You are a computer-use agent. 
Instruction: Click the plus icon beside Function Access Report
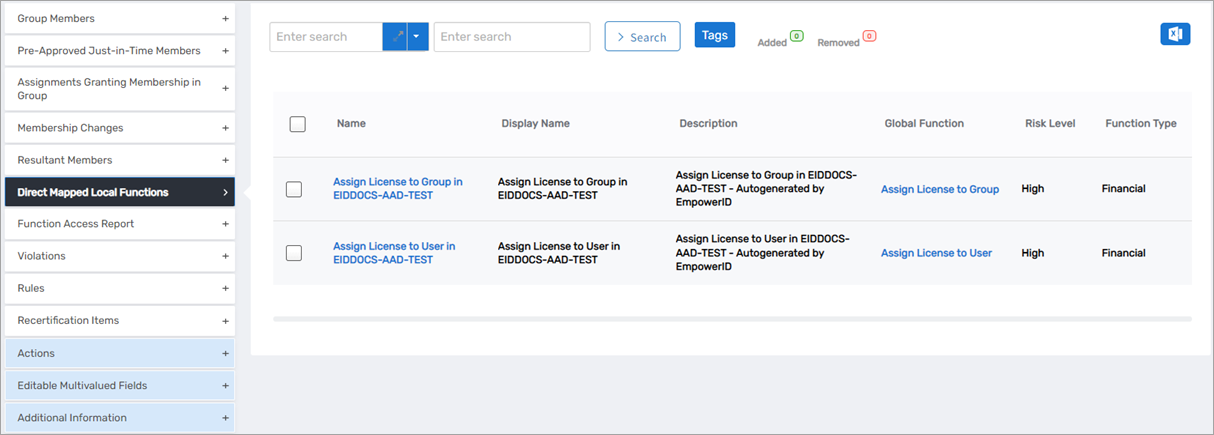coord(225,224)
